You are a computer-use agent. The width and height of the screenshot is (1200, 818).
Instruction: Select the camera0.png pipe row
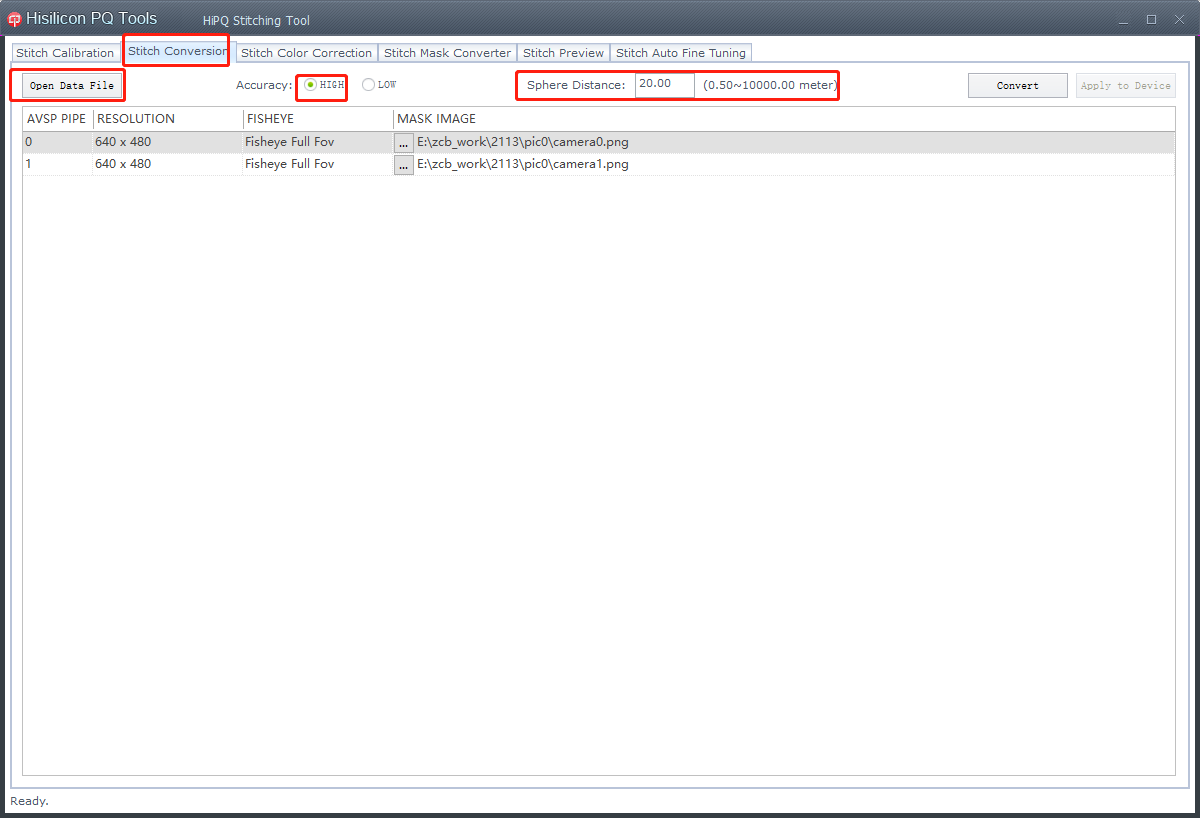[200, 142]
